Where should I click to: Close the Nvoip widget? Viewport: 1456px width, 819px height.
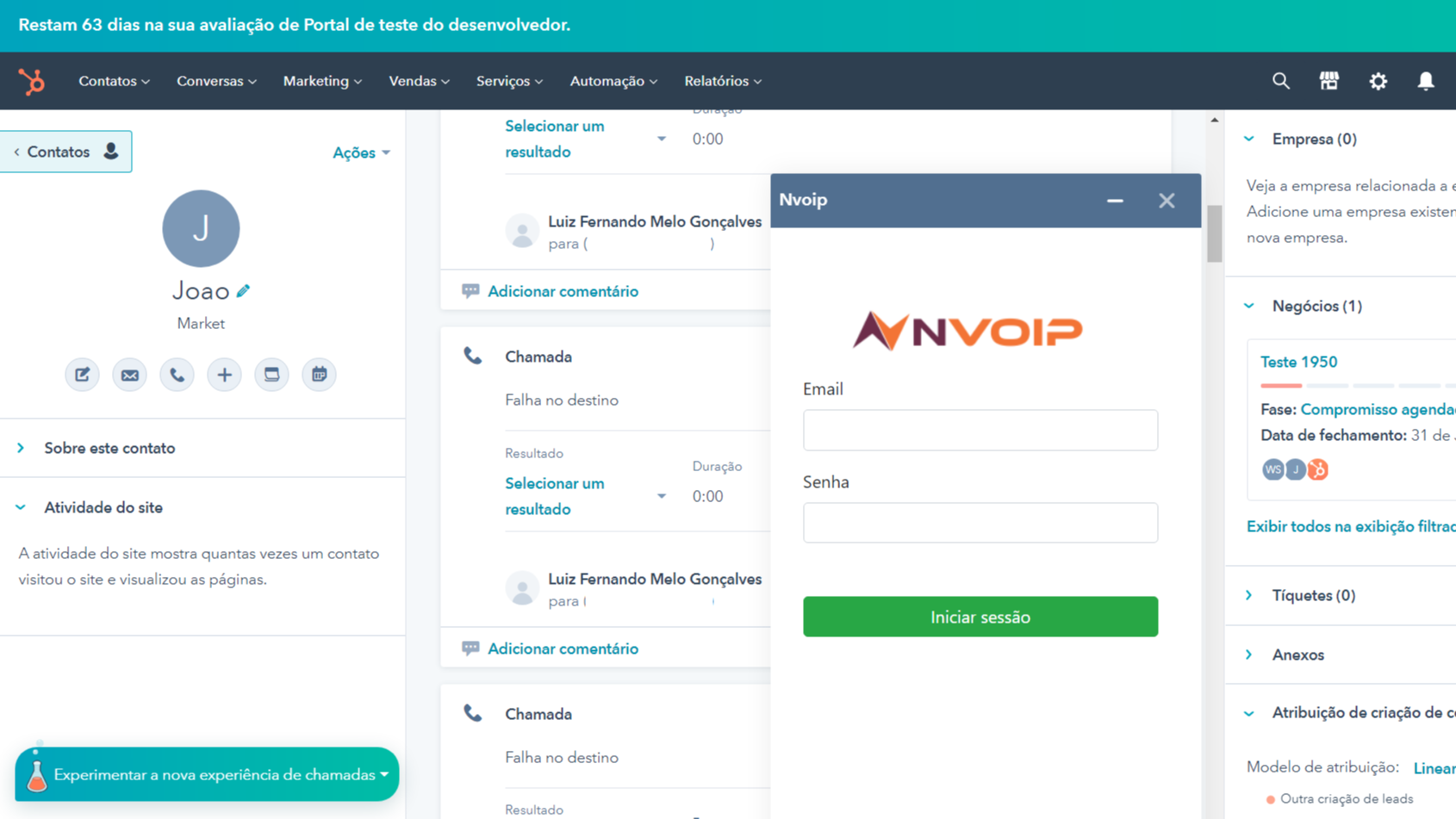click(x=1167, y=201)
